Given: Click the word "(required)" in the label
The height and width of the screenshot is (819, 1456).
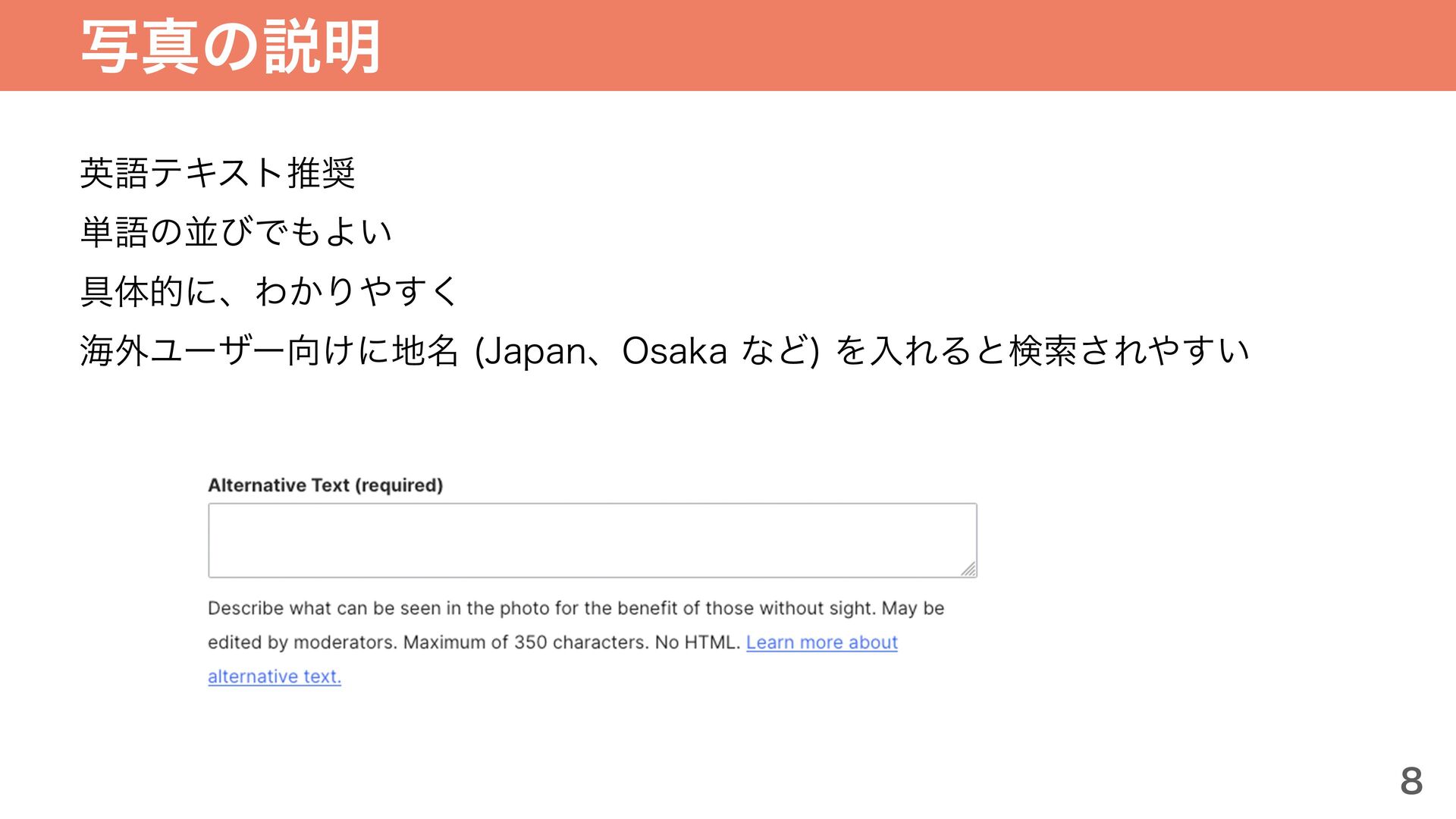Looking at the screenshot, I should [399, 485].
